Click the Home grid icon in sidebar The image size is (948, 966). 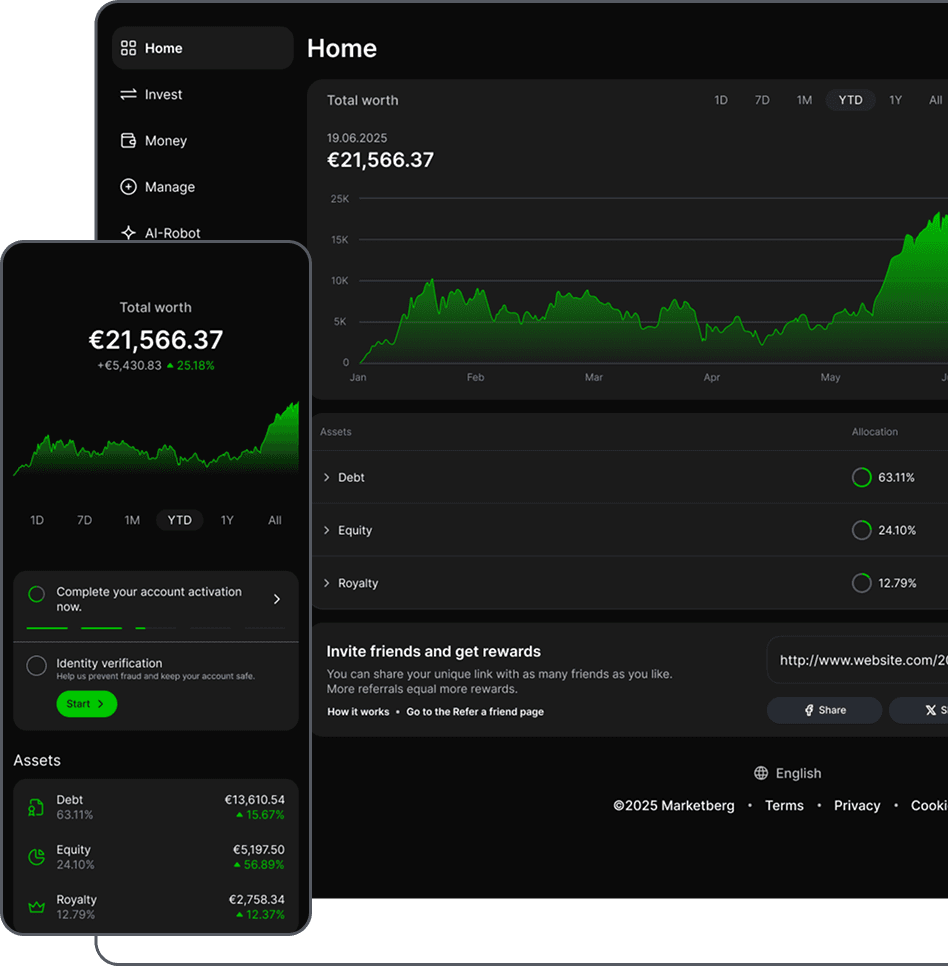point(128,48)
